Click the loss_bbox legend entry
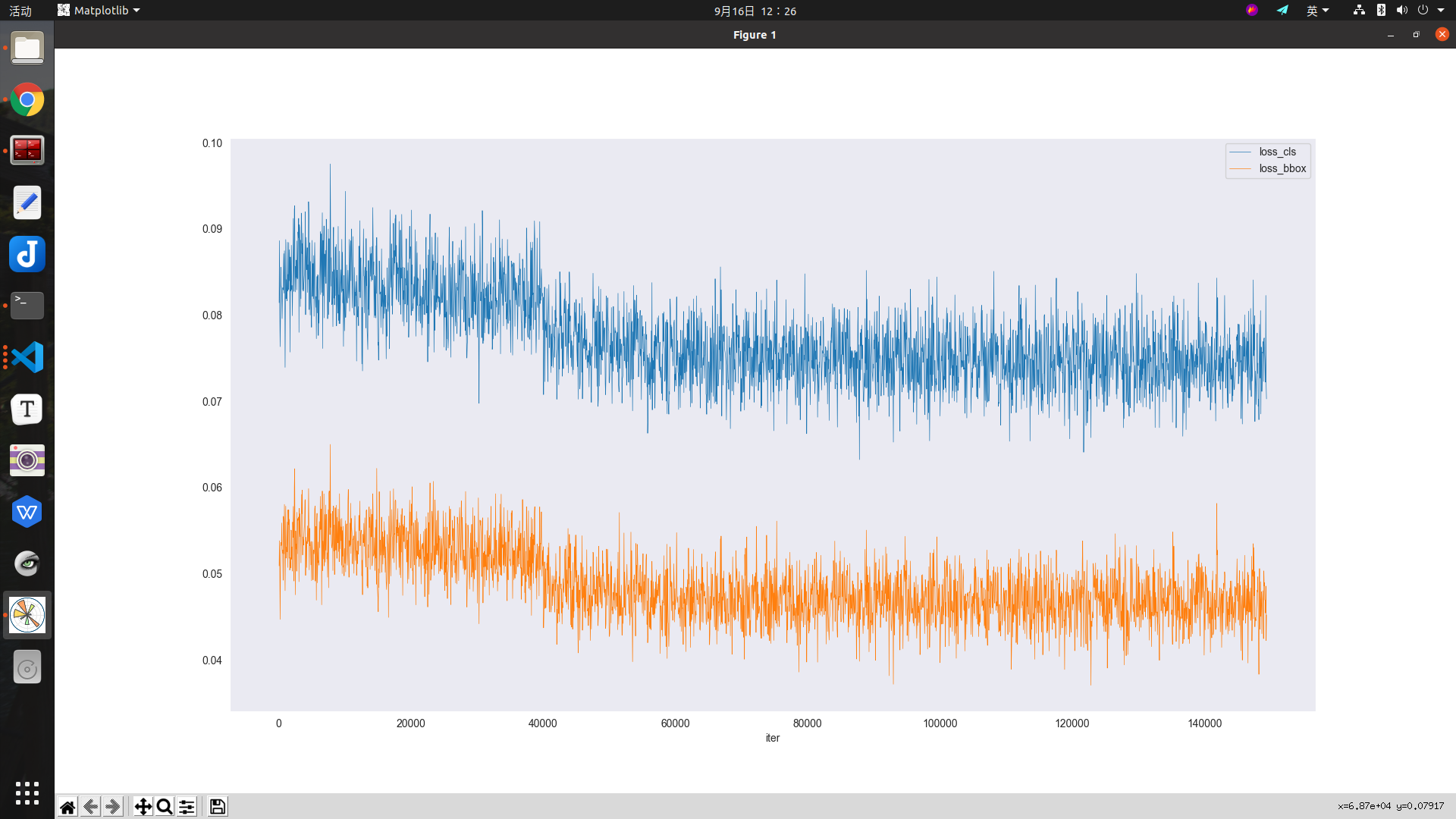 click(x=1283, y=168)
